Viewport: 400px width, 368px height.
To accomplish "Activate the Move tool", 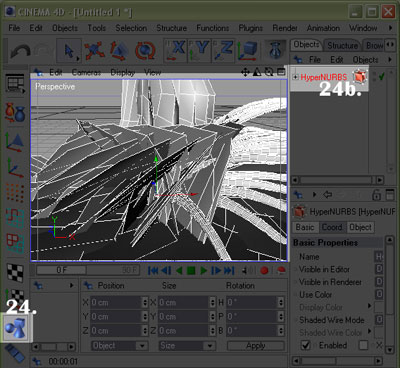I will tap(94, 51).
